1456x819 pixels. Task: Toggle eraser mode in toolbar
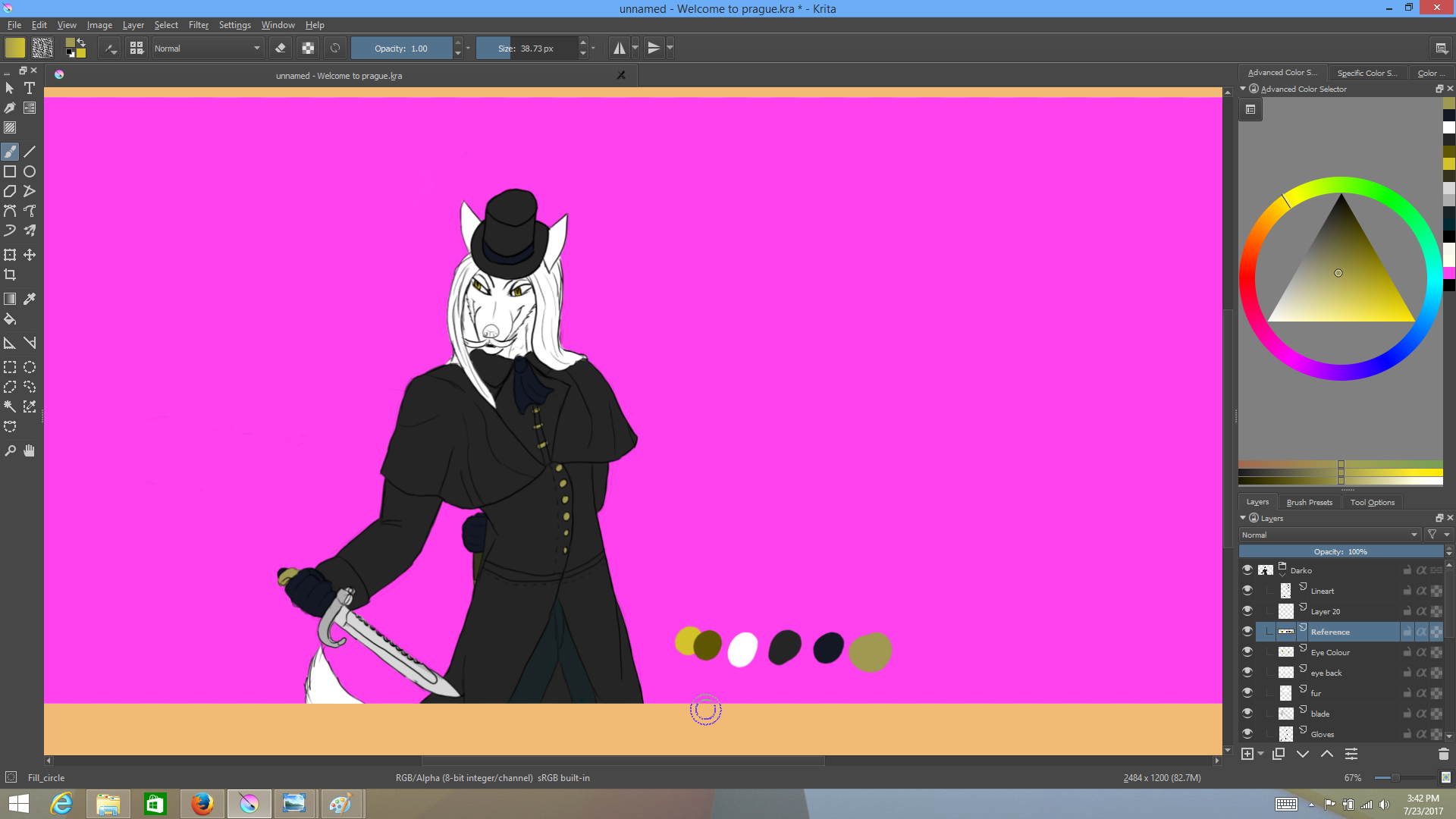(x=281, y=48)
